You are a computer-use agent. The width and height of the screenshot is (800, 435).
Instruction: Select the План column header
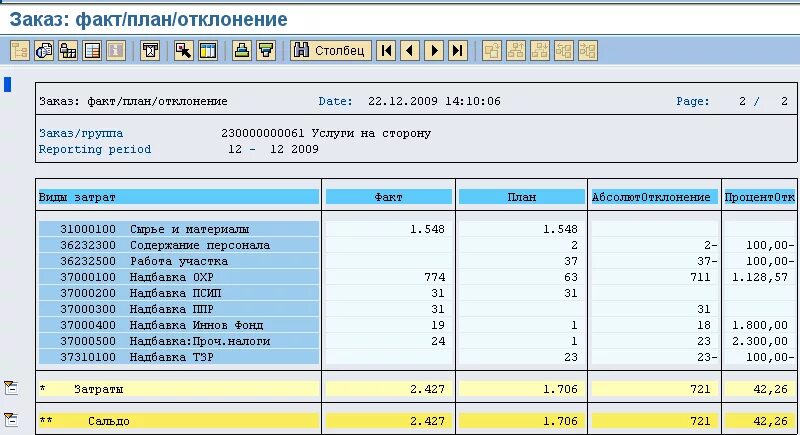point(521,197)
